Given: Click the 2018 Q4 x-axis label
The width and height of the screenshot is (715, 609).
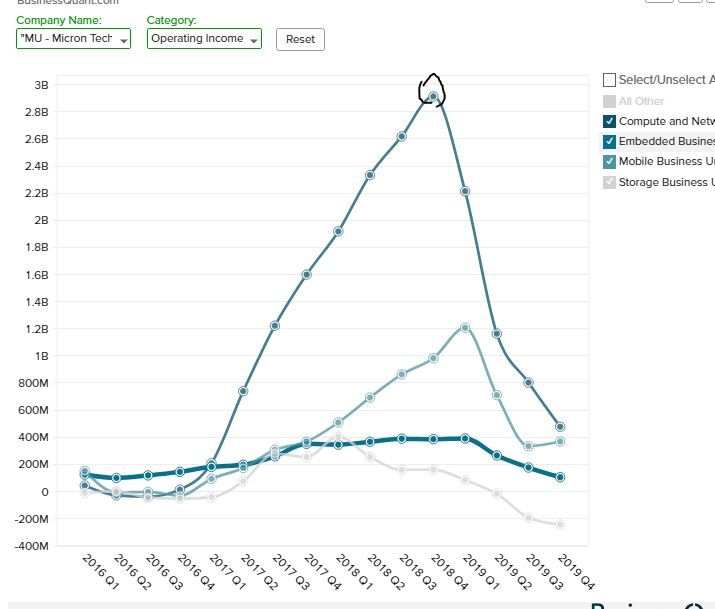Looking at the screenshot, I should point(449,572).
